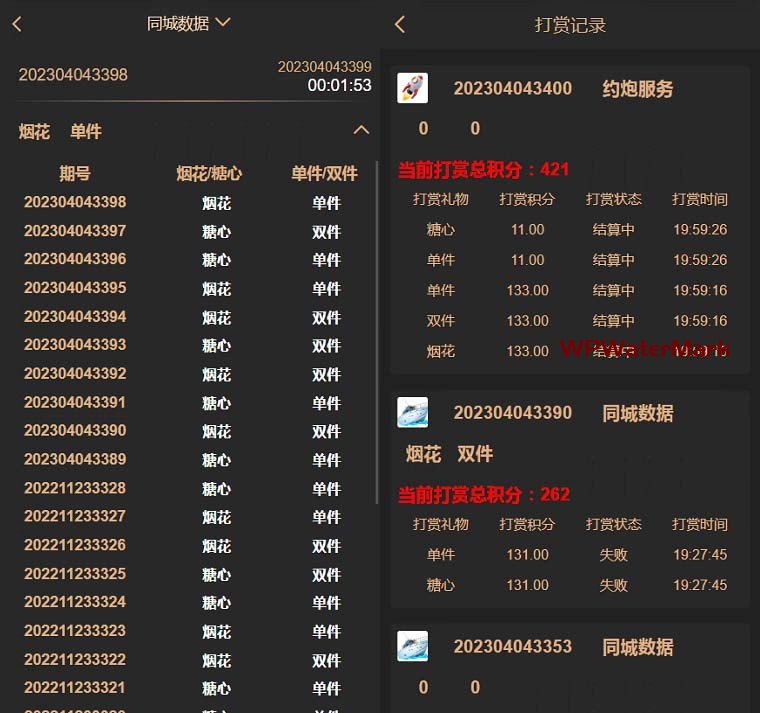Click the rocket icon for record 202304043400
The image size is (760, 713).
(413, 88)
